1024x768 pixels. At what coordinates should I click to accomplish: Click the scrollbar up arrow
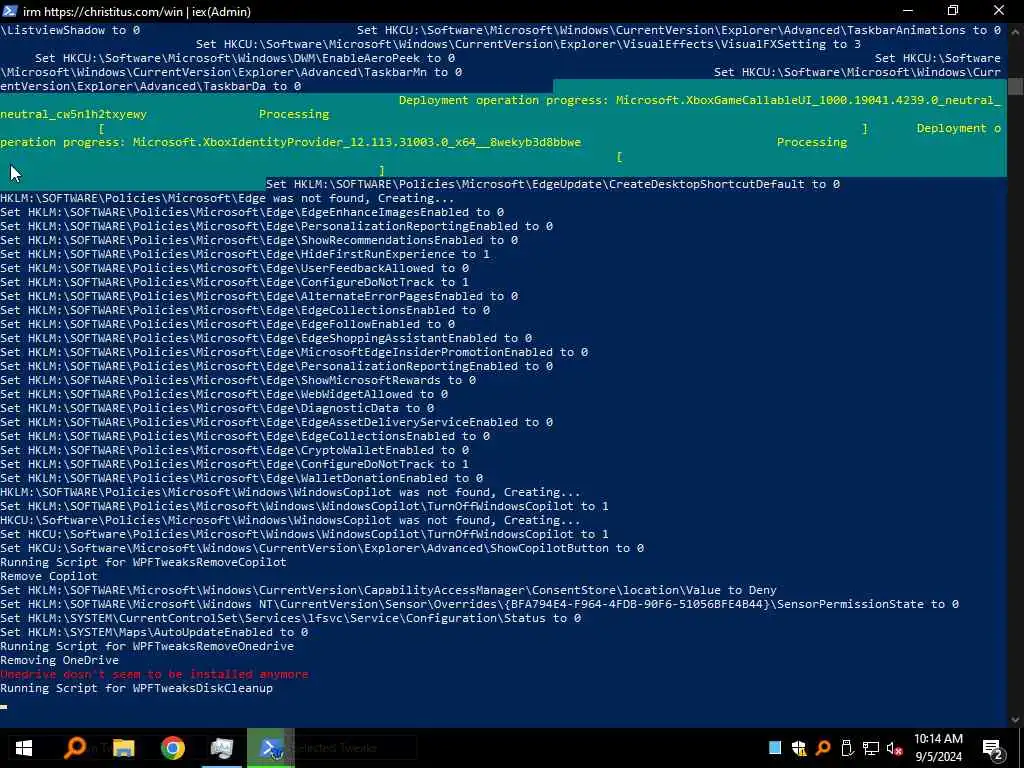coord(1016,29)
